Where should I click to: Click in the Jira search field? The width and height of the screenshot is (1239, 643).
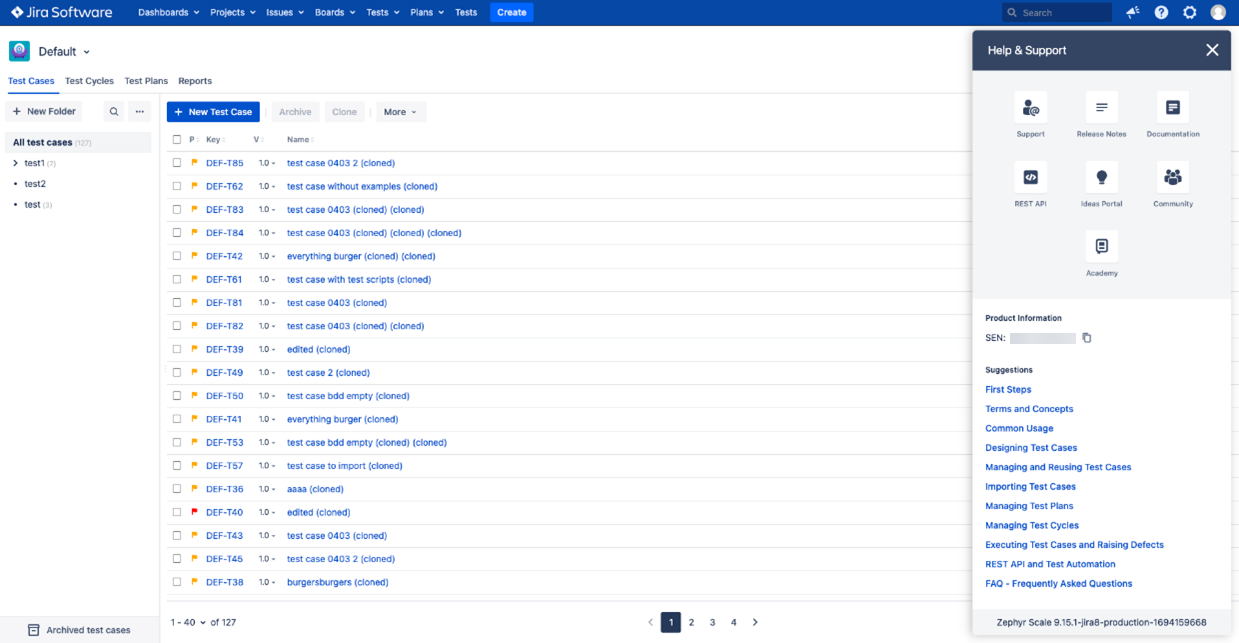coord(1060,13)
